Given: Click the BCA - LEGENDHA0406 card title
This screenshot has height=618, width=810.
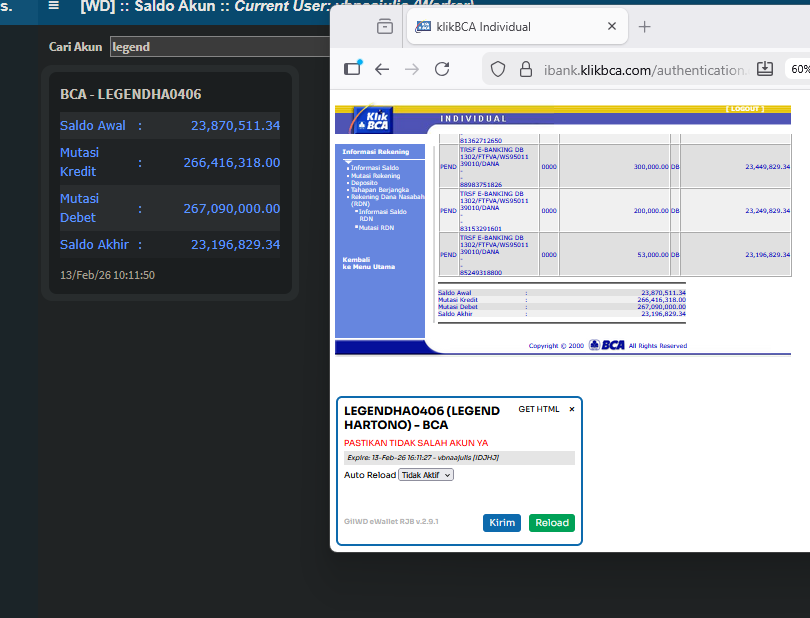Looking at the screenshot, I should coord(131,94).
